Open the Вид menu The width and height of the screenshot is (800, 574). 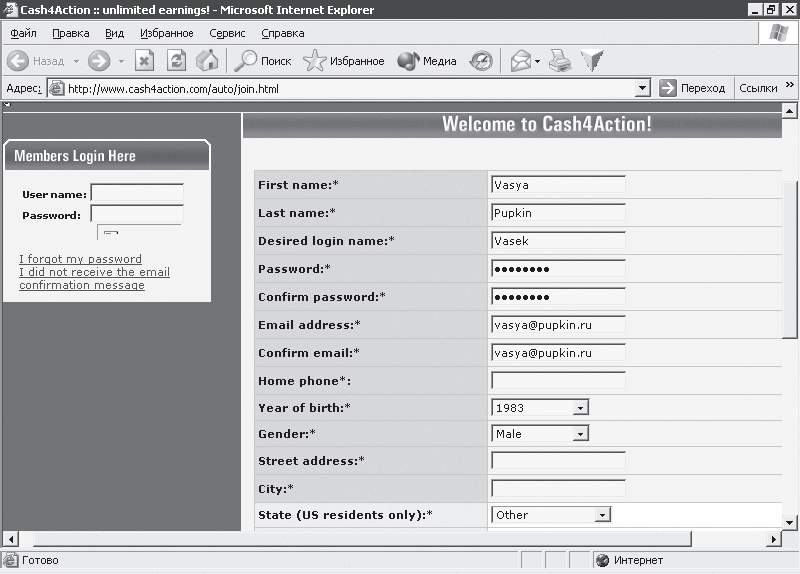click(114, 33)
